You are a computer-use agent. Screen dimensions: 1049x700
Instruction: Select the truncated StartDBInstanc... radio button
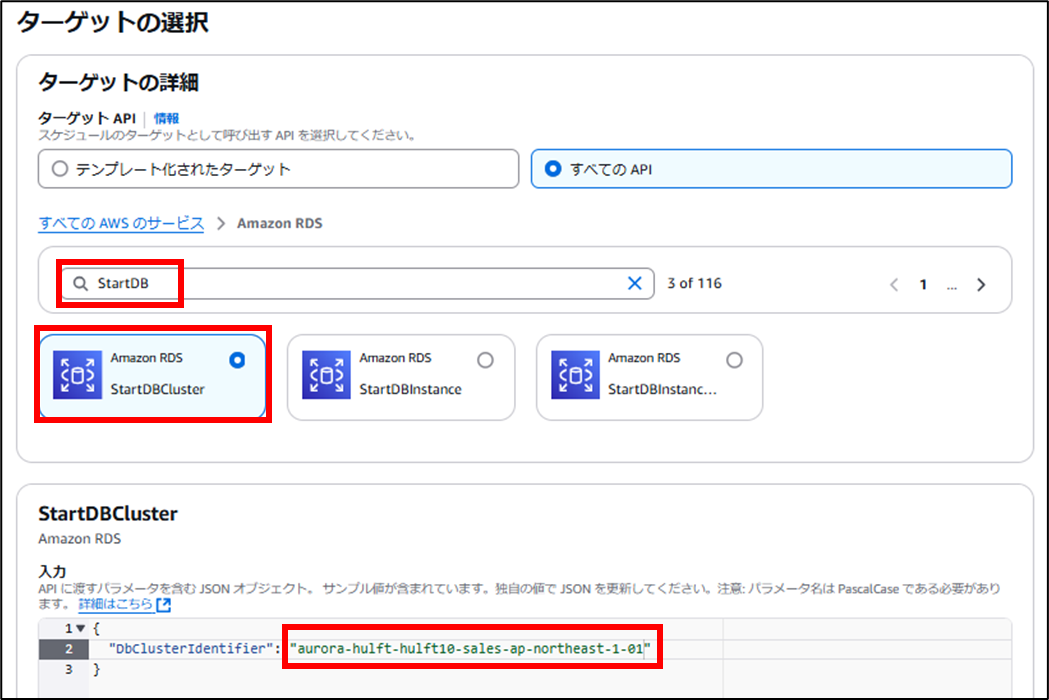[x=735, y=360]
